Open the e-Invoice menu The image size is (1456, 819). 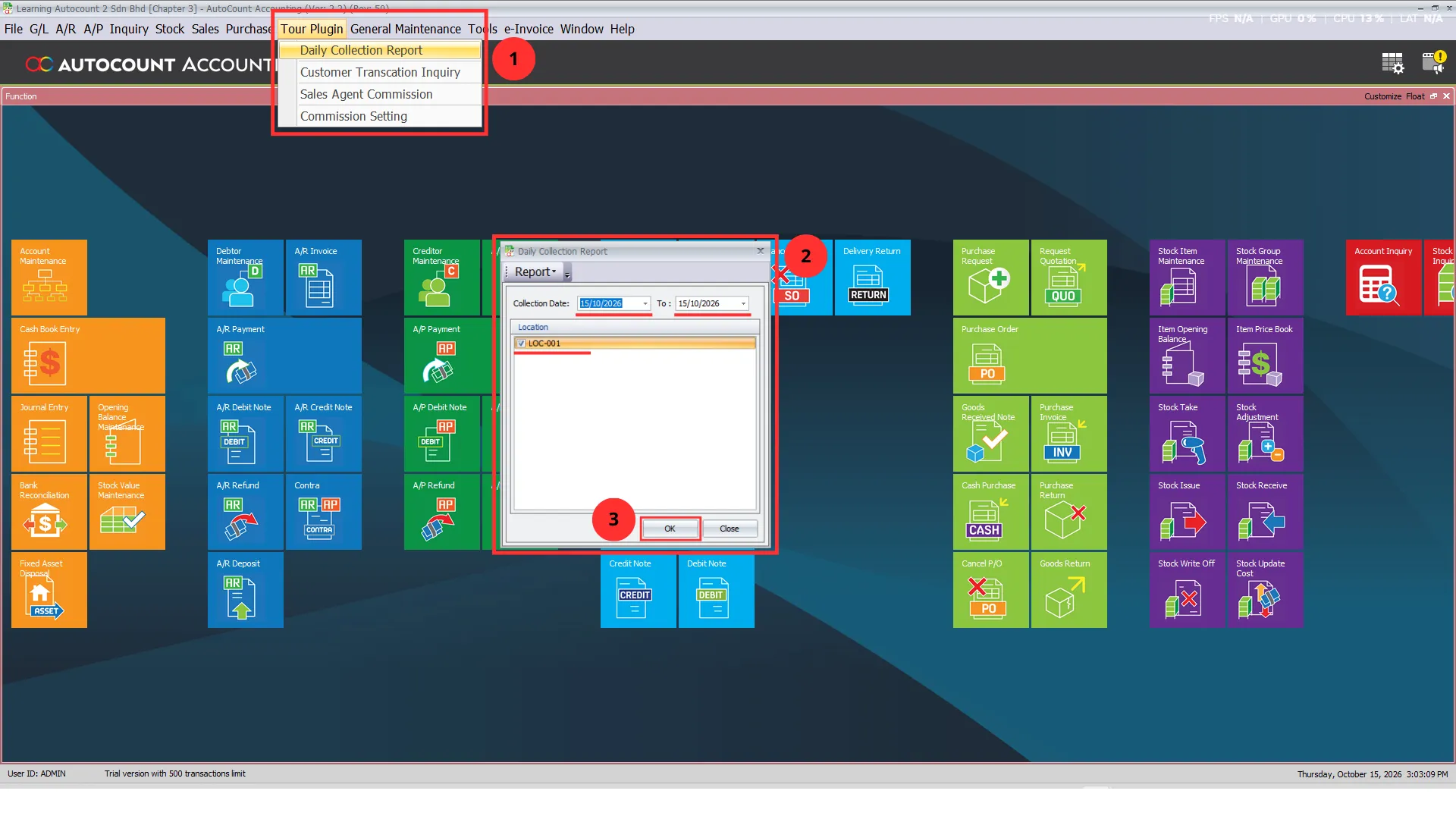[529, 29]
